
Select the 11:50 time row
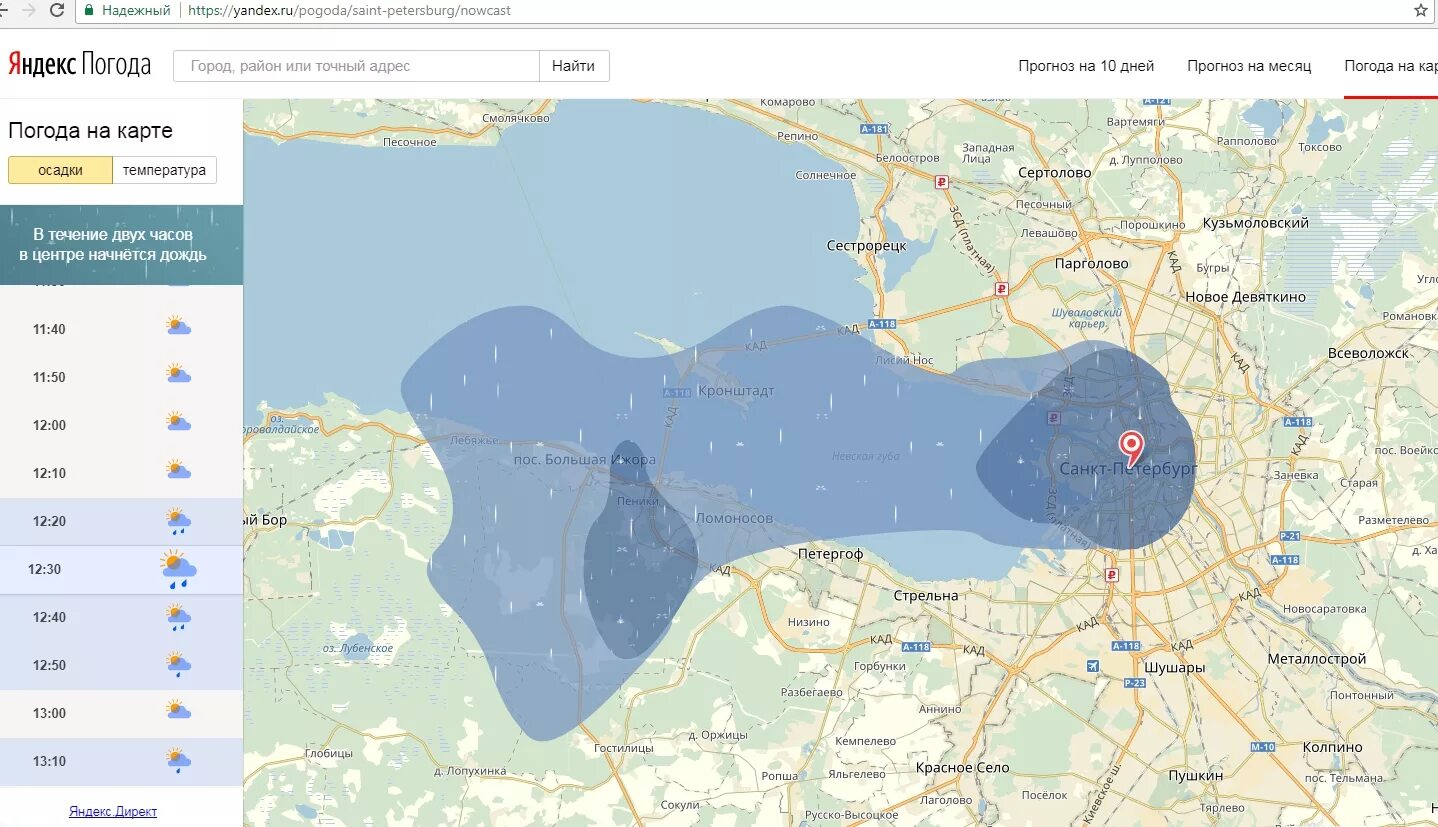[x=121, y=377]
